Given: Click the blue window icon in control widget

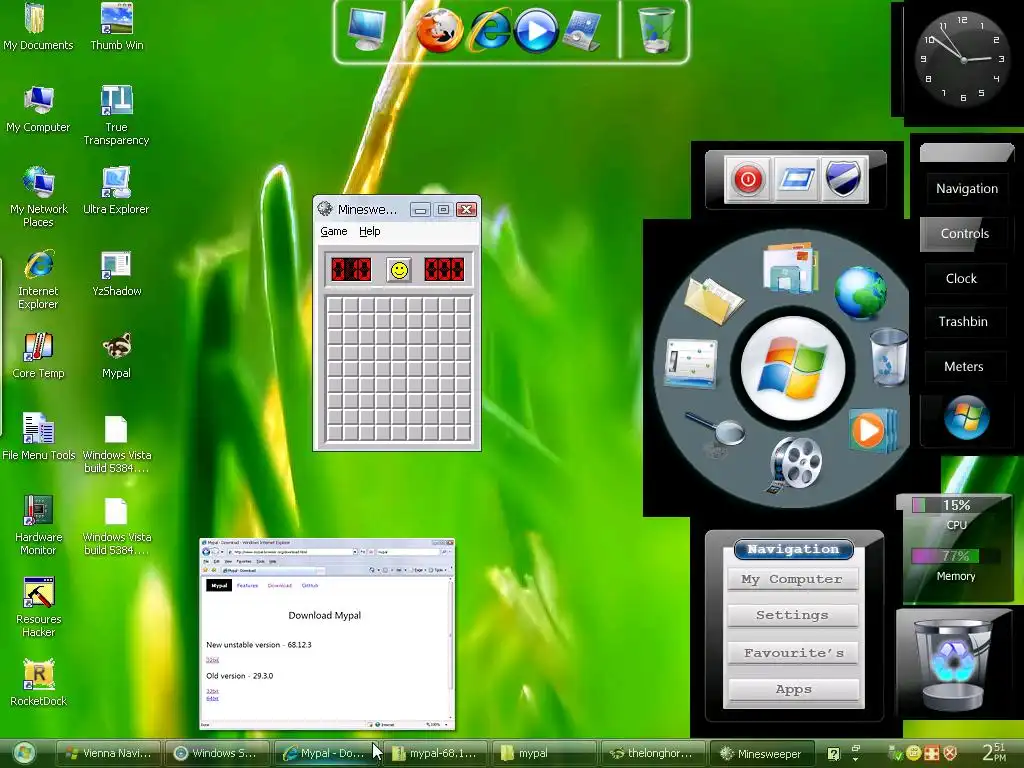Looking at the screenshot, I should coord(795,178).
